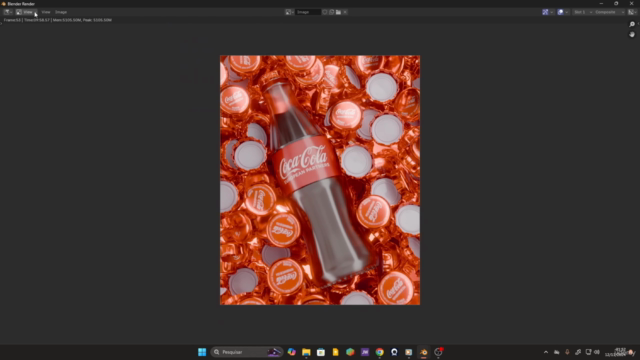Expand the sidebar with small arrow
The image size is (640, 360).
click(x=638, y=24)
